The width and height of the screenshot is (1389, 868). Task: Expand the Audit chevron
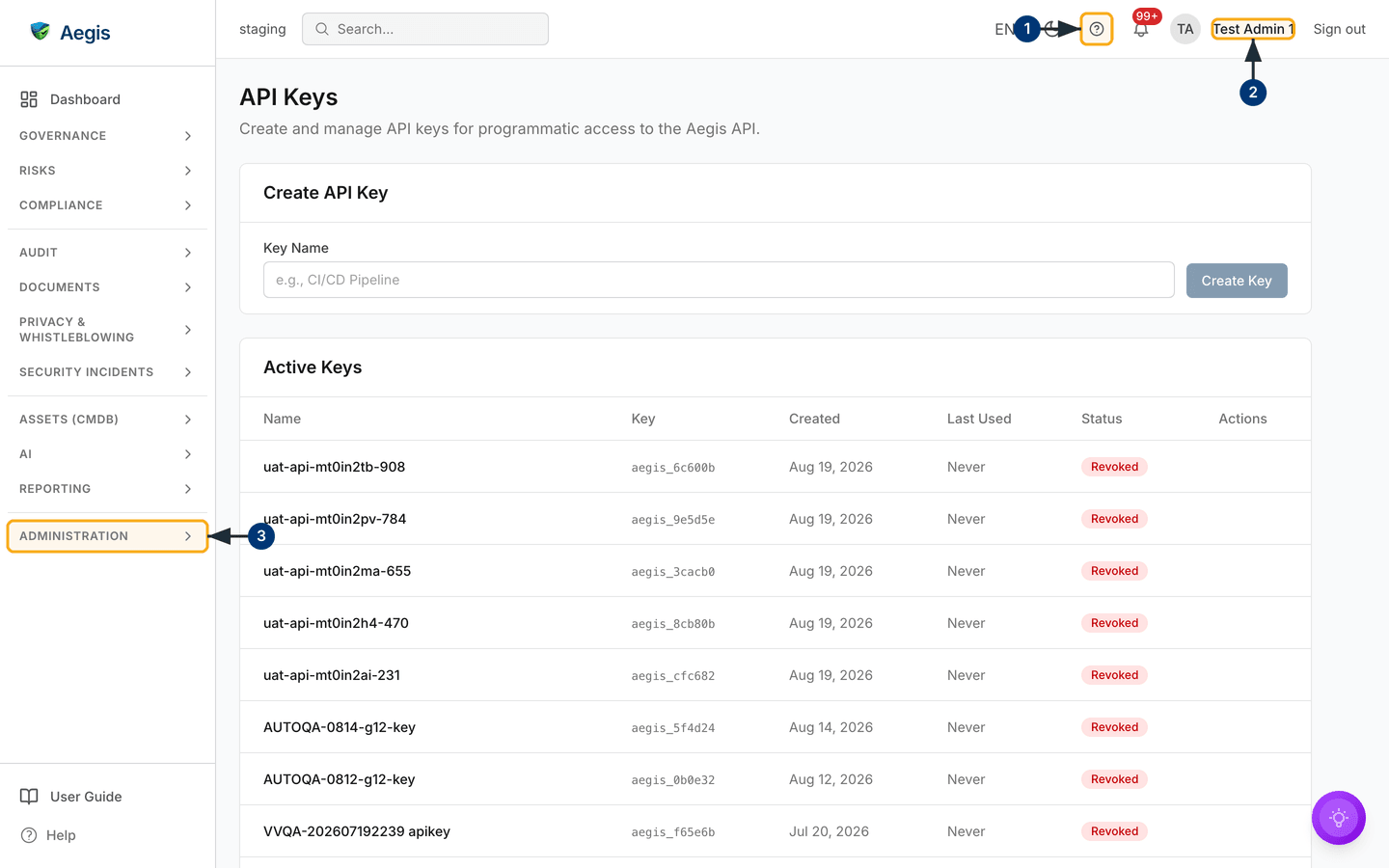pyautogui.click(x=188, y=253)
